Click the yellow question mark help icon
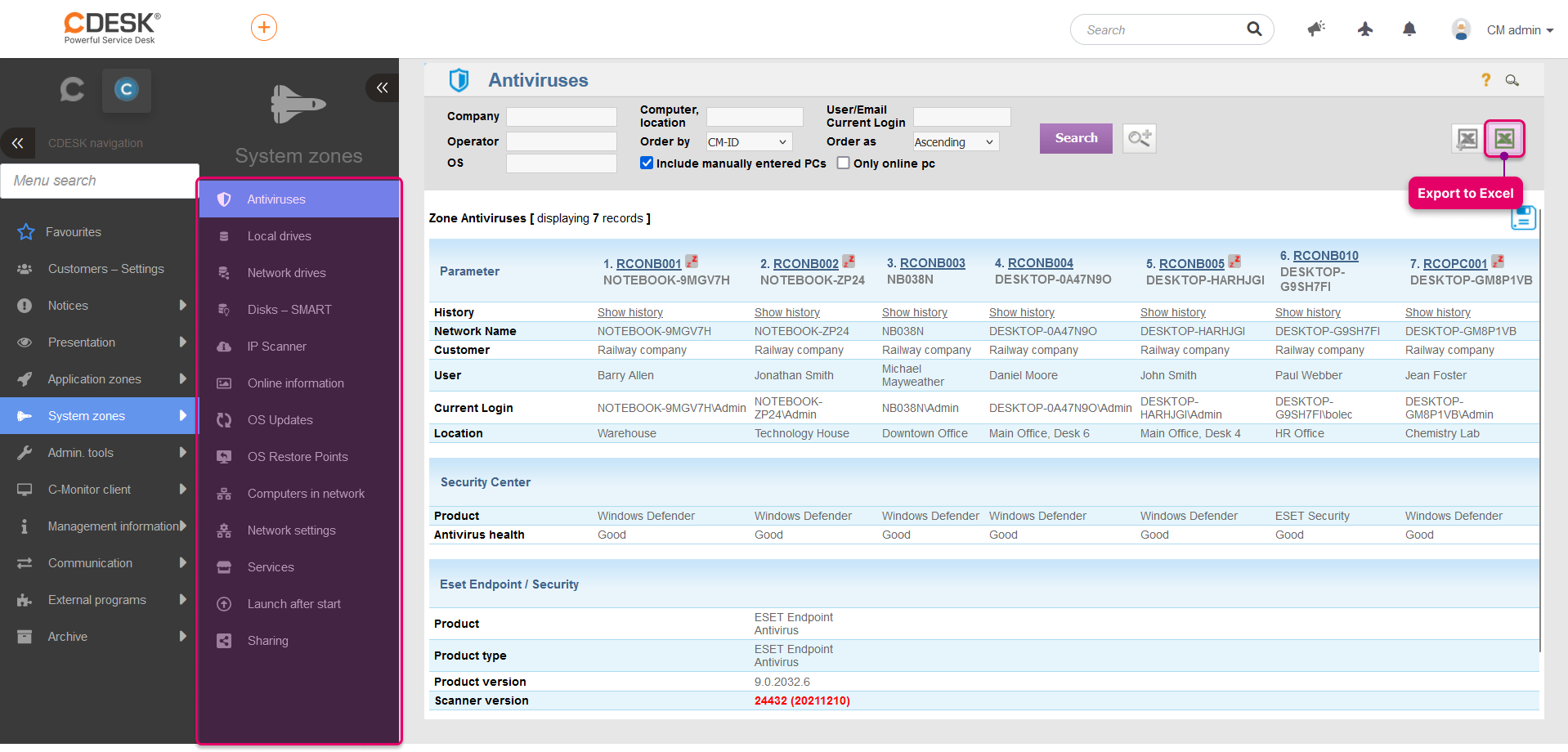 (x=1486, y=79)
